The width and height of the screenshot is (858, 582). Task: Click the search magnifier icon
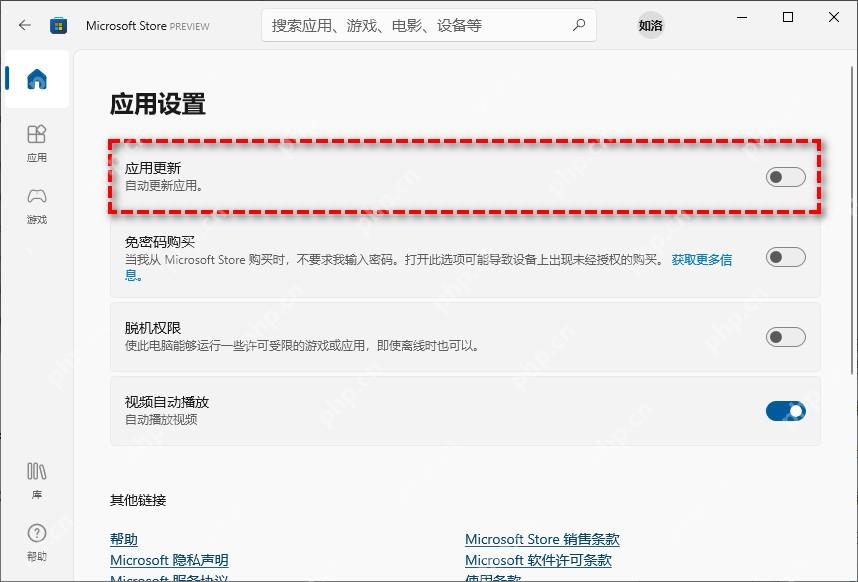pyautogui.click(x=579, y=25)
